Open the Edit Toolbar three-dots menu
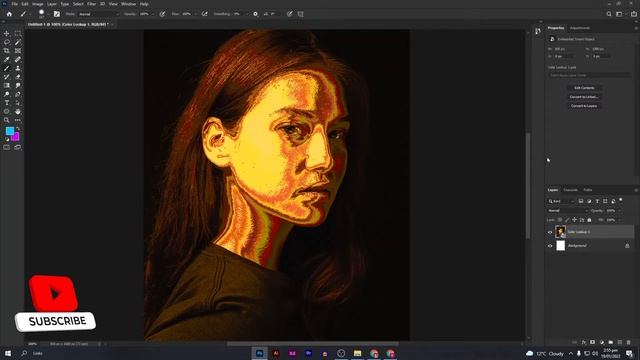 18,120
